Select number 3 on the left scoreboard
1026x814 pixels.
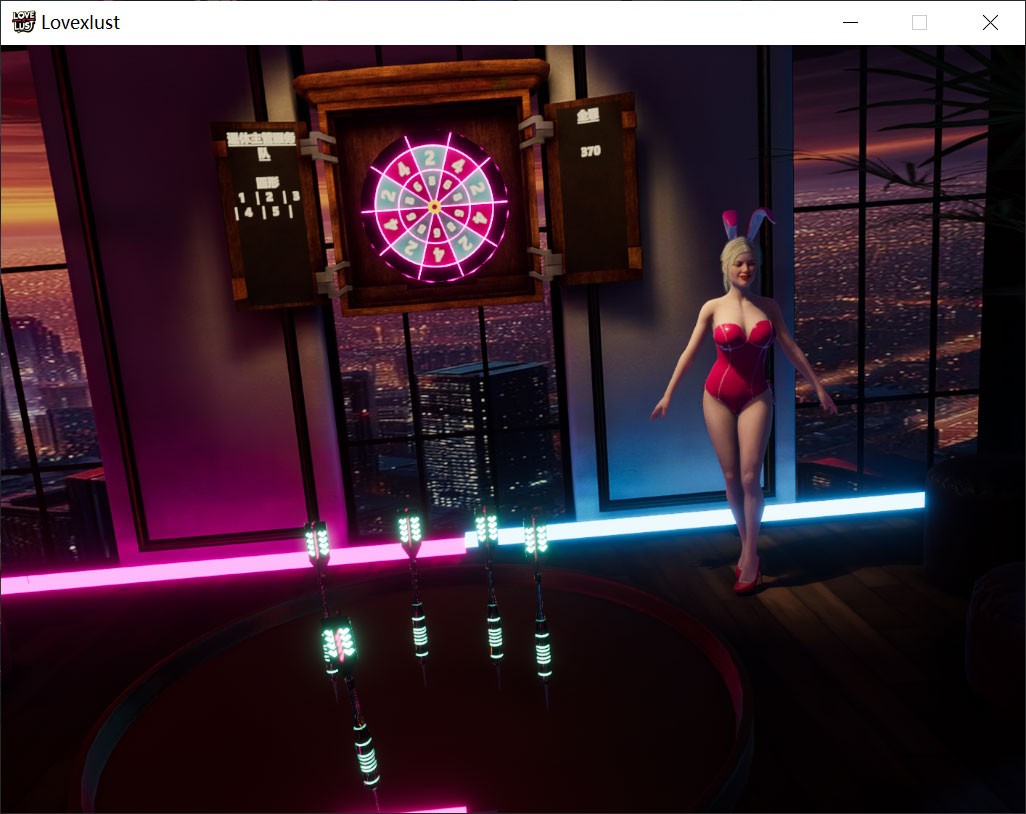point(295,197)
